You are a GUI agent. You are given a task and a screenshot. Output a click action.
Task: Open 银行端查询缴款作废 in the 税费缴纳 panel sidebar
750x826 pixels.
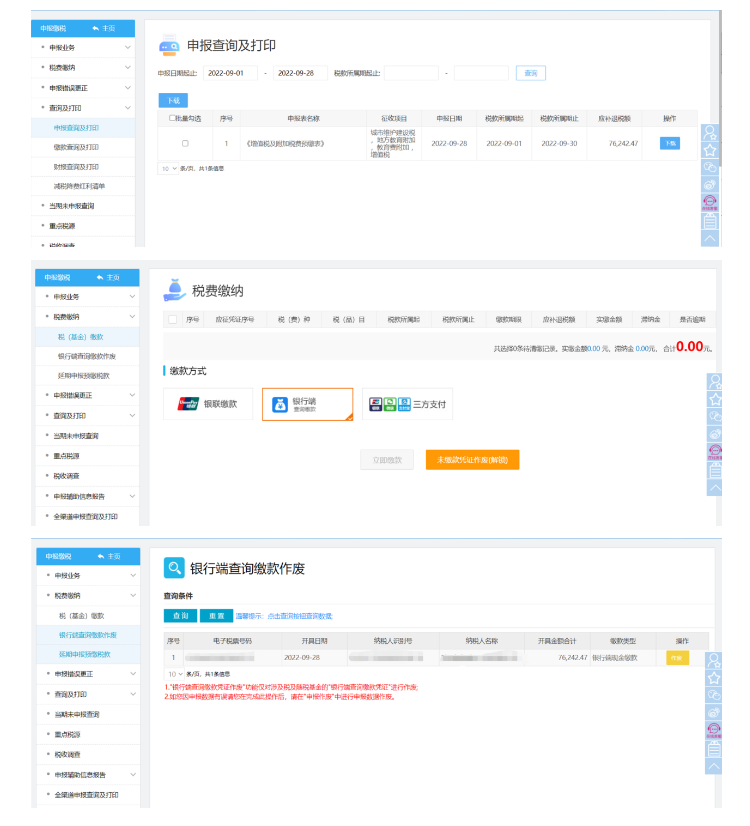click(86, 356)
